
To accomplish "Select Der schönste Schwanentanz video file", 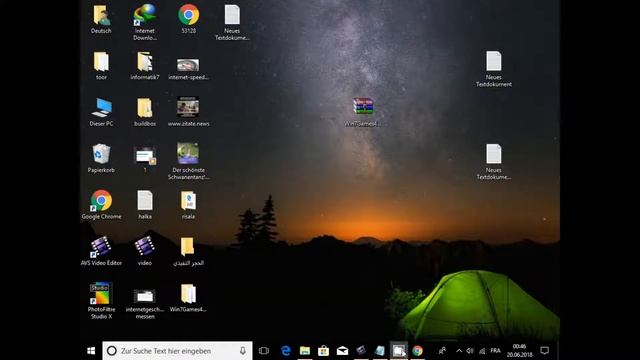I will click(188, 153).
